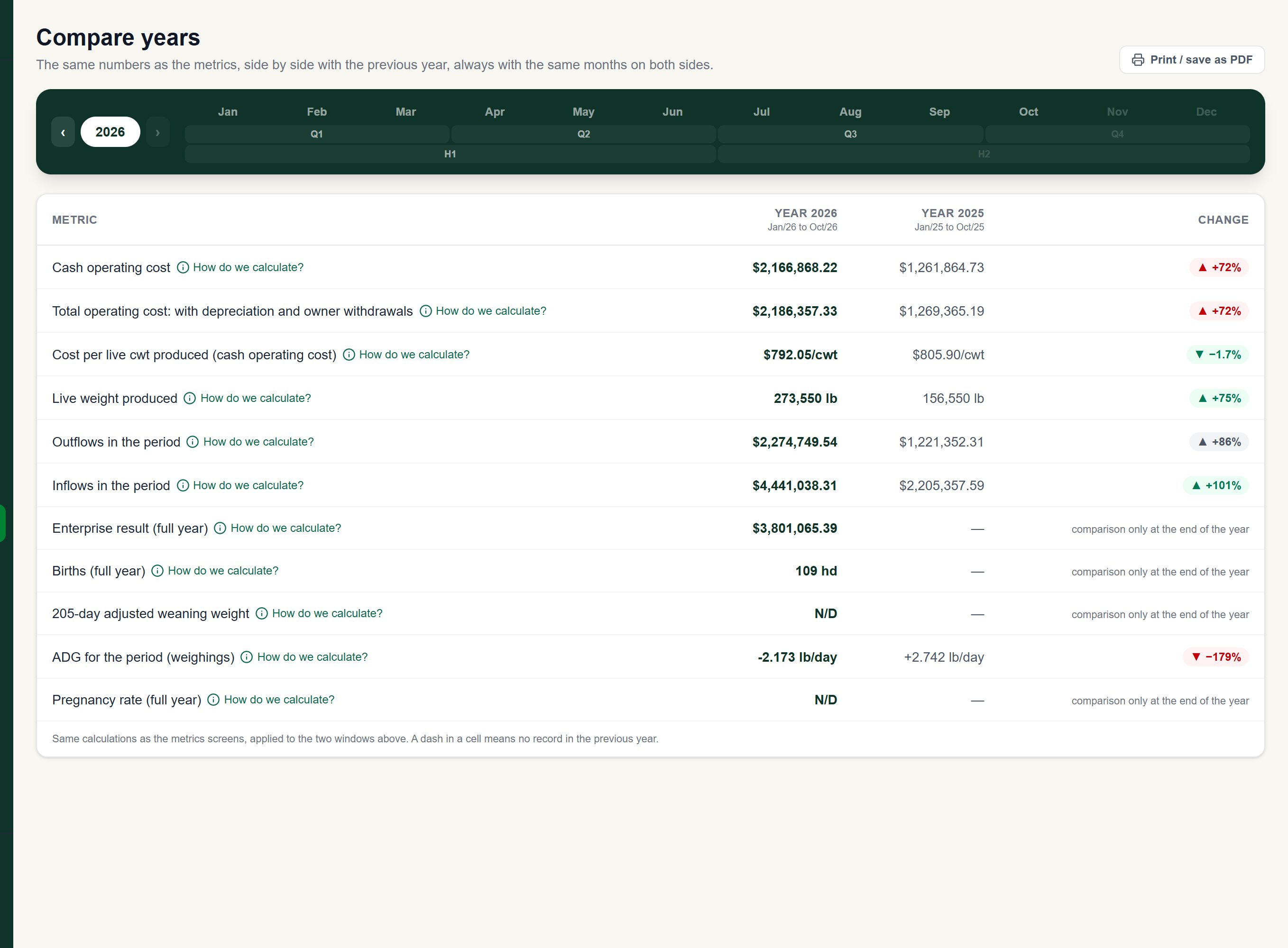1288x948 pixels.
Task: Go to the next year with the right chevron
Action: 158,132
